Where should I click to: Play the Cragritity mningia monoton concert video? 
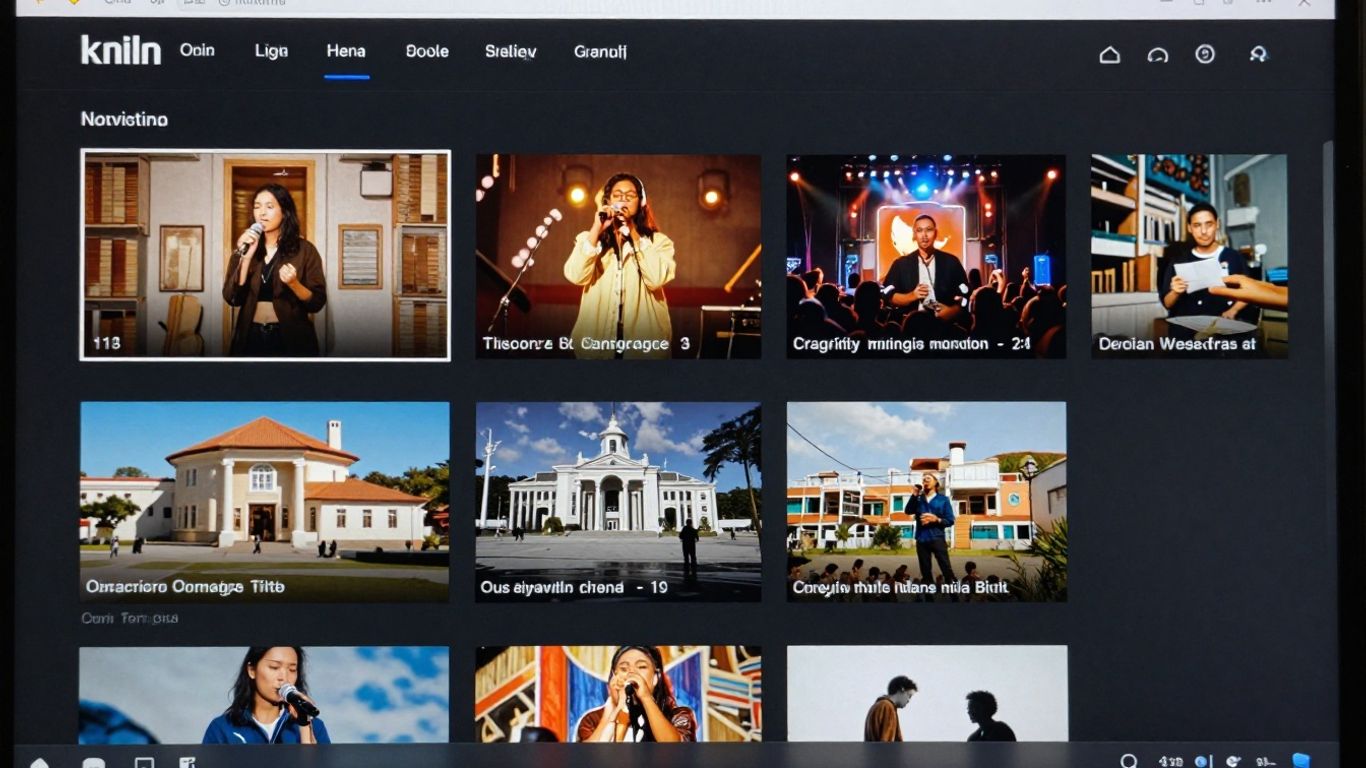point(926,256)
